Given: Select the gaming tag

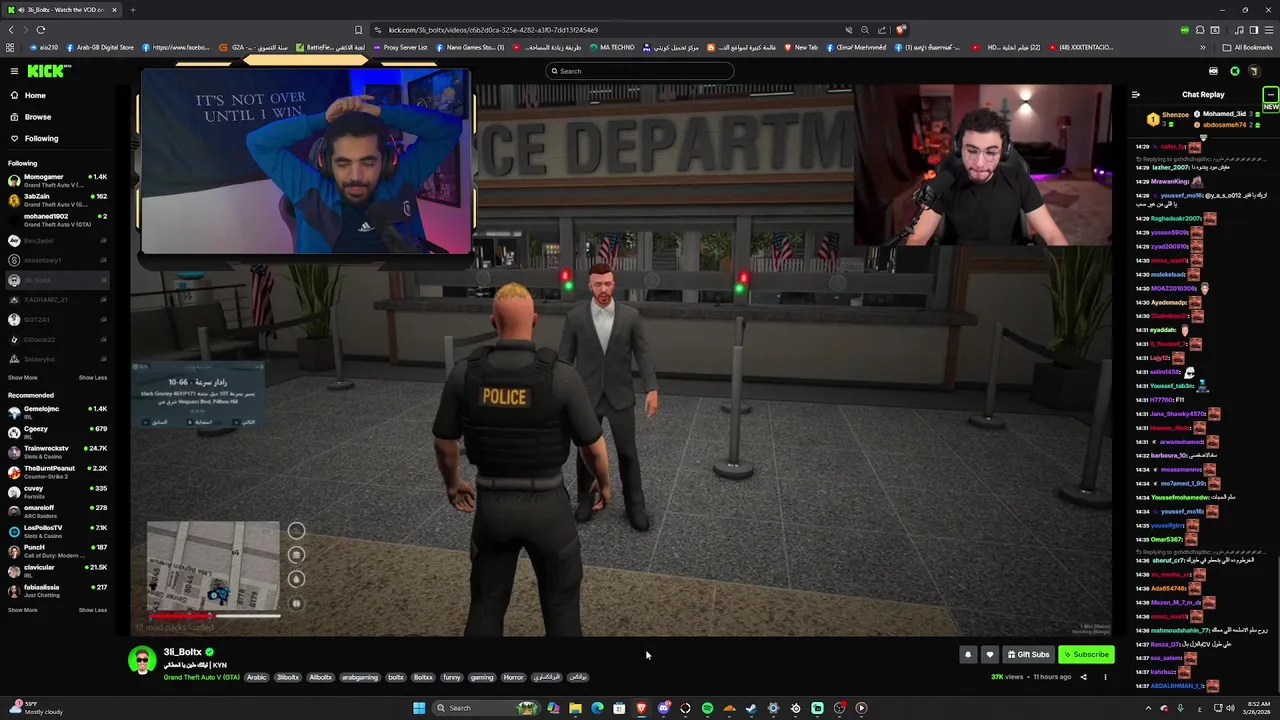Looking at the screenshot, I should (x=482, y=677).
